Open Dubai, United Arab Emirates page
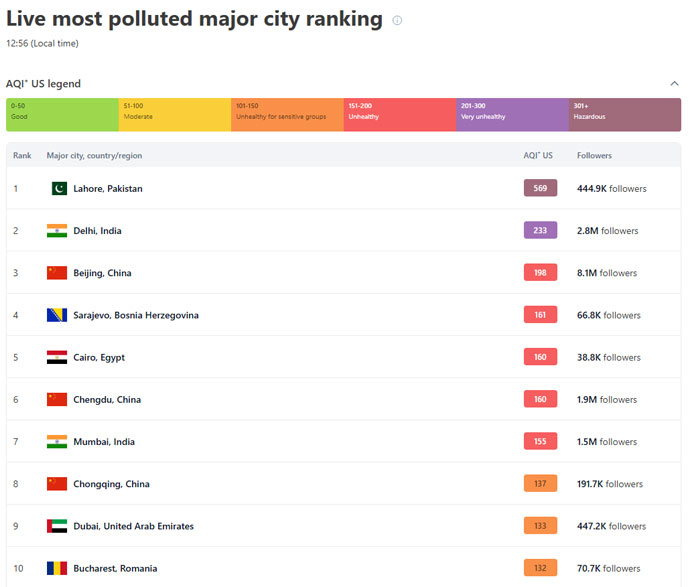The width and height of the screenshot is (689, 587). pos(134,526)
